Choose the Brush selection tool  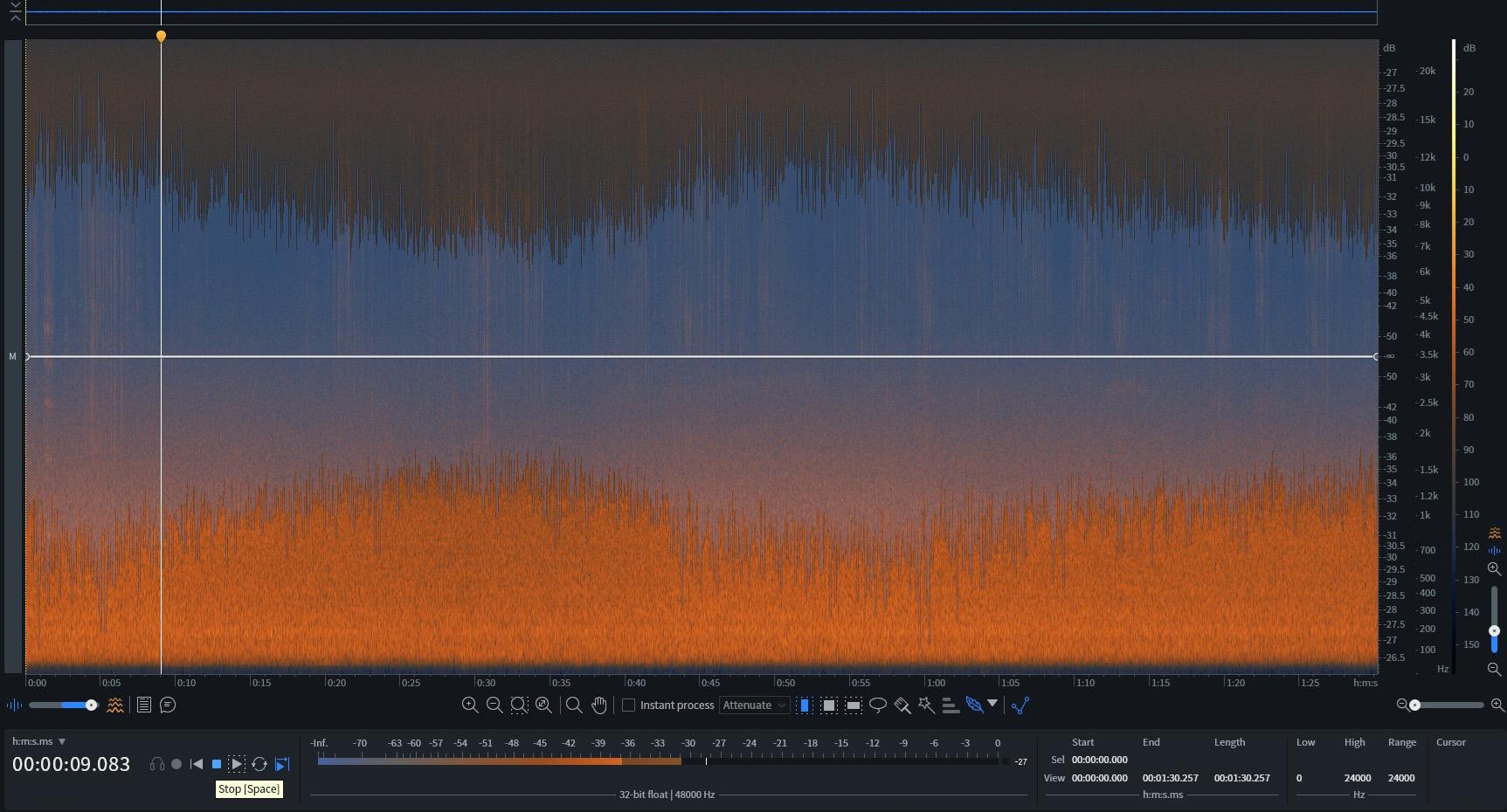(x=902, y=705)
